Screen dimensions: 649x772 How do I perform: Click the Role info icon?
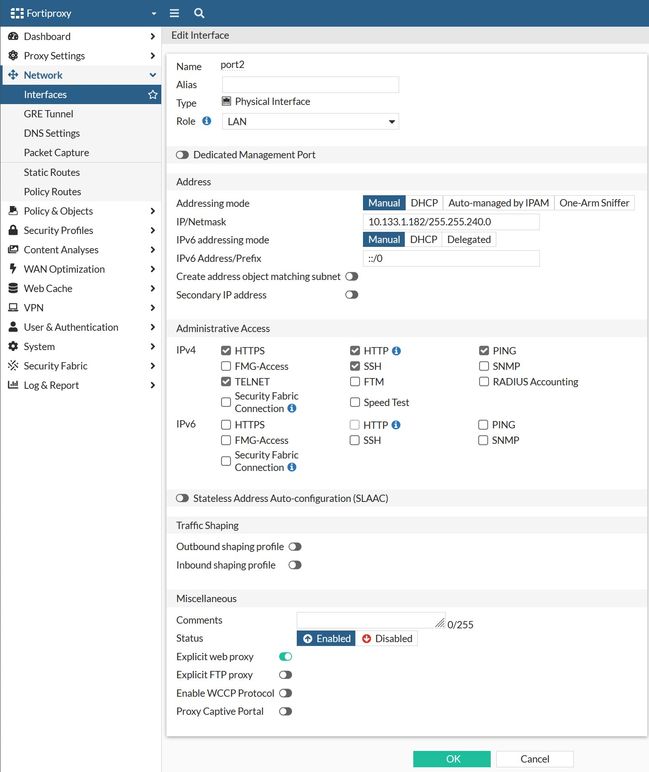pyautogui.click(x=207, y=121)
